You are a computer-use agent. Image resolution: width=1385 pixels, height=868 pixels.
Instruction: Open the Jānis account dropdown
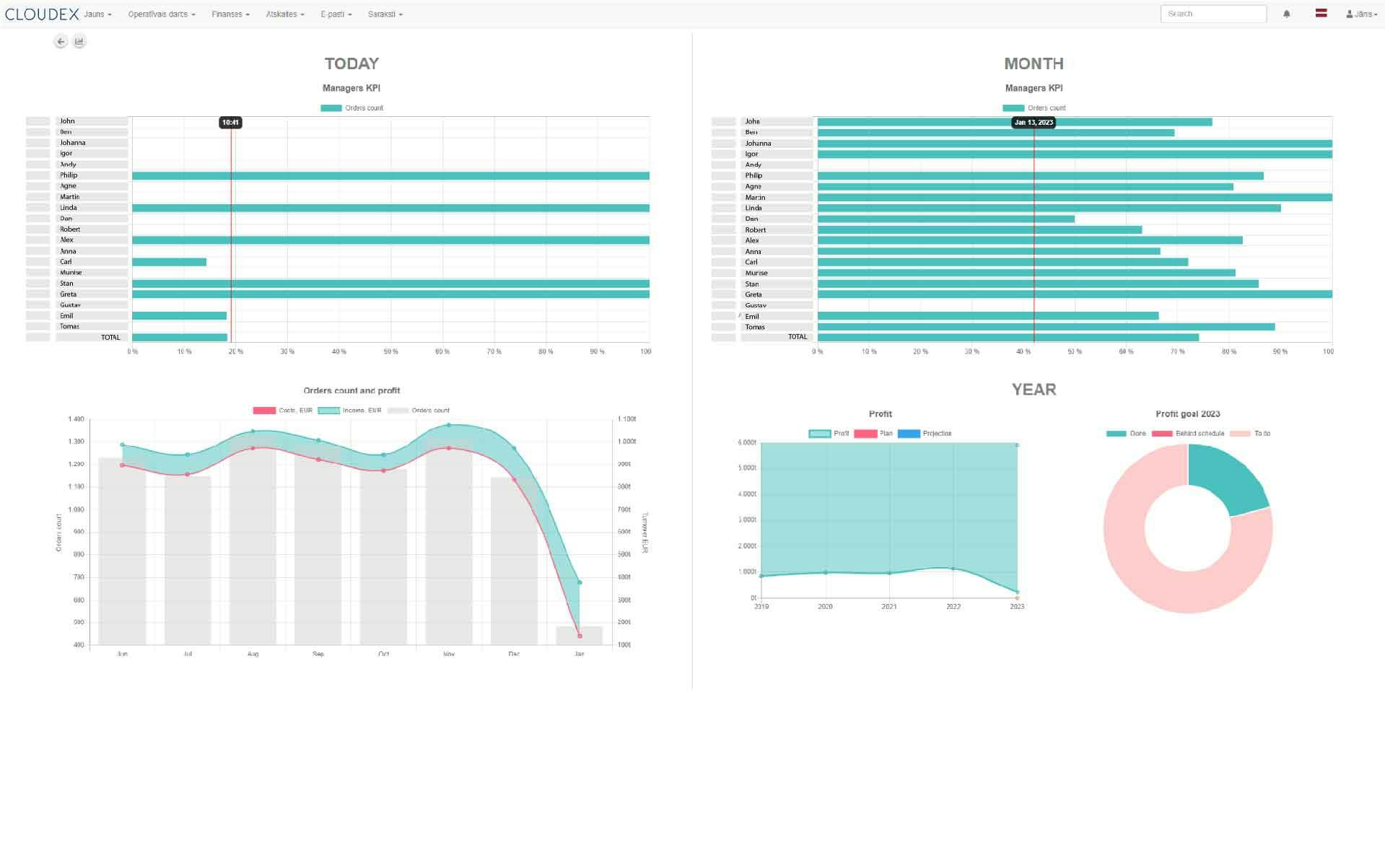(1364, 13)
